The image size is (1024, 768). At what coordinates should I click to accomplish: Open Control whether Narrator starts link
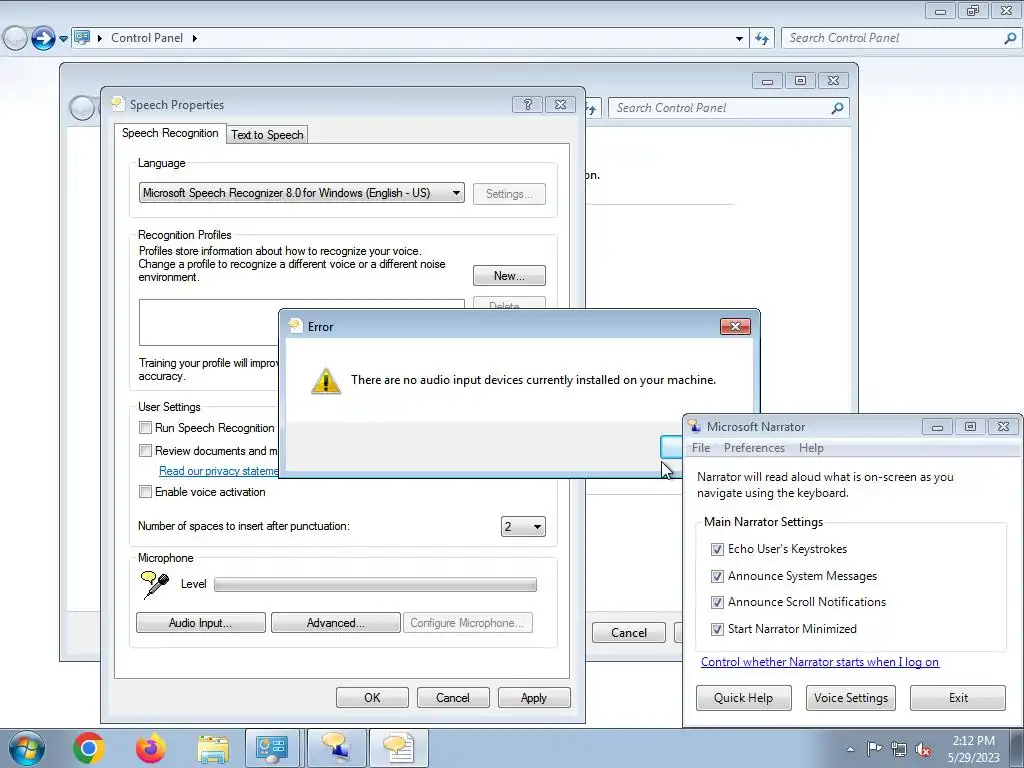point(820,662)
